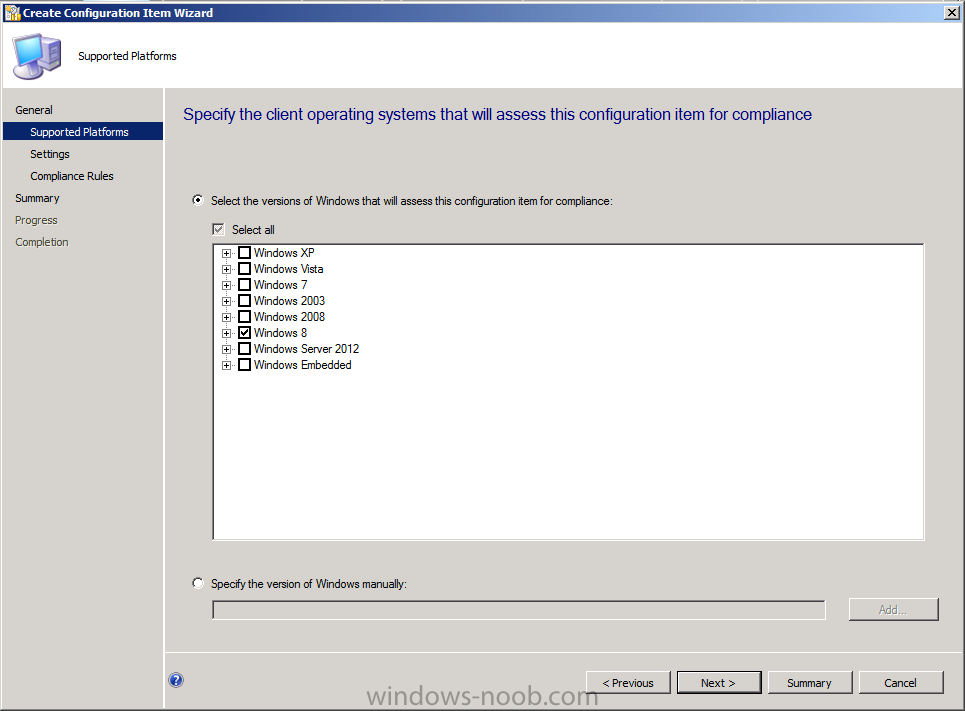965x711 pixels.
Task: Go to the Settings wizard step
Action: pos(50,154)
